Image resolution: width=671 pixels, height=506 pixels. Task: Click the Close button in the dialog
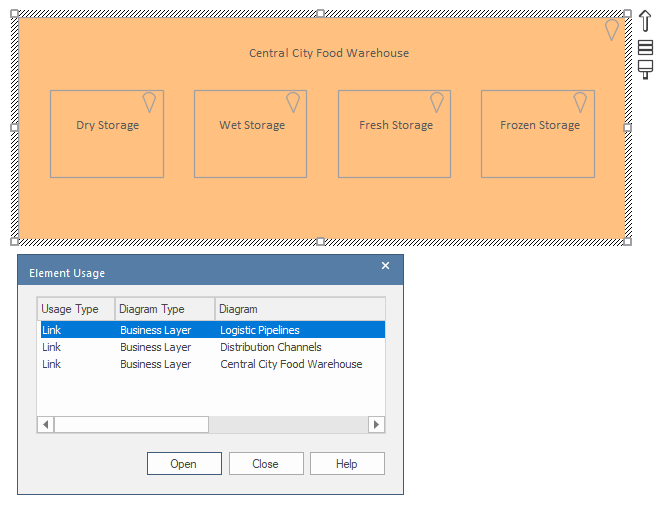click(x=265, y=464)
